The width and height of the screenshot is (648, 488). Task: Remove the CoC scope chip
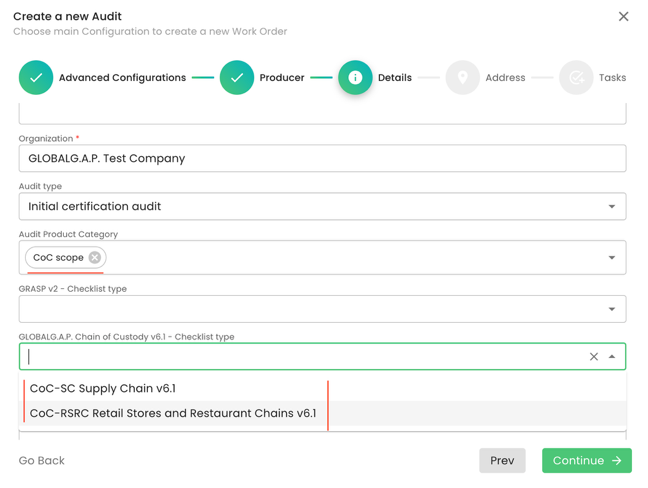pyautogui.click(x=95, y=258)
